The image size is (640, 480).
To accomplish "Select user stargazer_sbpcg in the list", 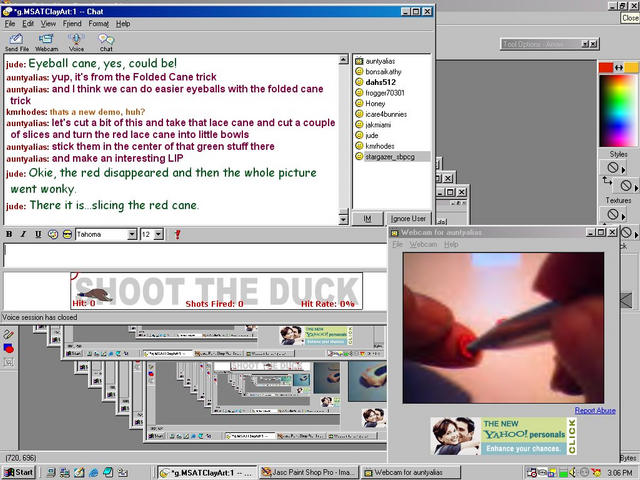I will point(390,157).
